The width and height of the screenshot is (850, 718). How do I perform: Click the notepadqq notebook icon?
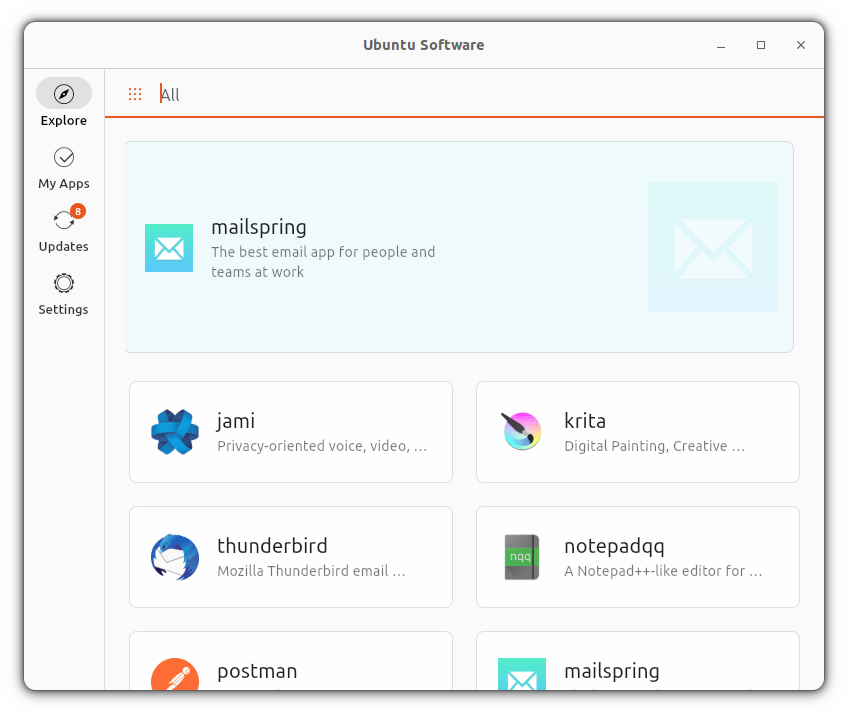click(x=521, y=557)
